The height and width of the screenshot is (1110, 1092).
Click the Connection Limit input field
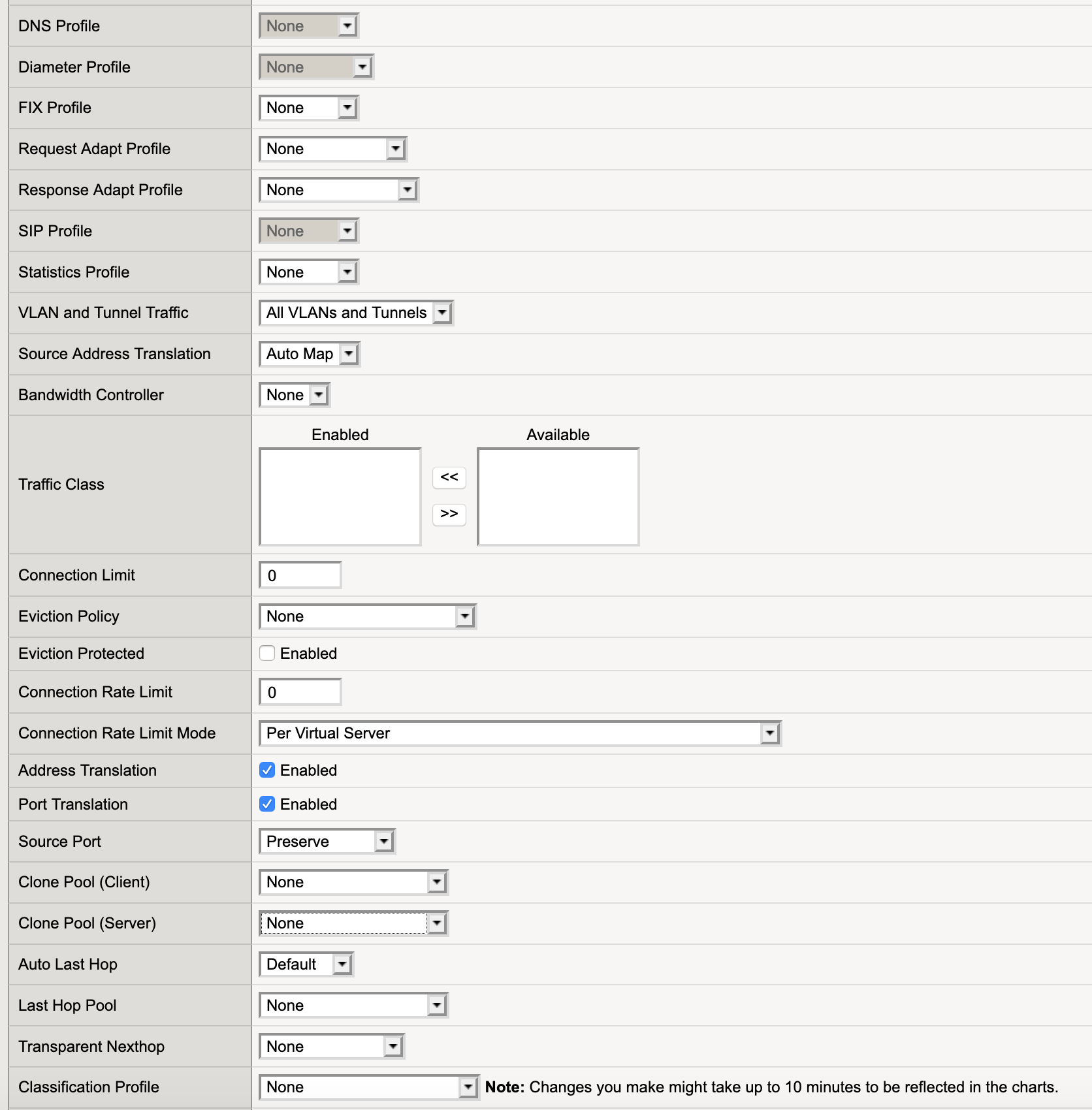(300, 575)
